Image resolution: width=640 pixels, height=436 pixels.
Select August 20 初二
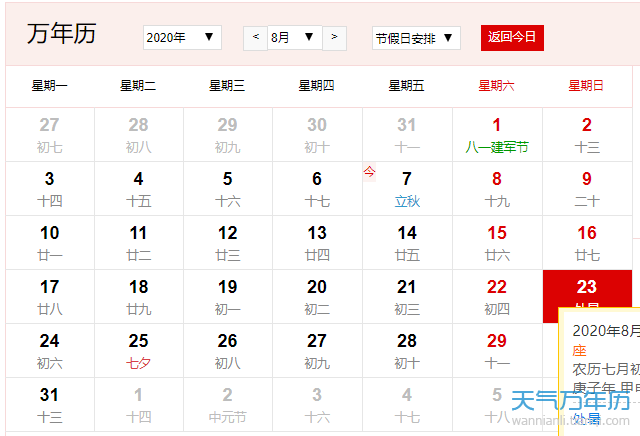pyautogui.click(x=317, y=297)
